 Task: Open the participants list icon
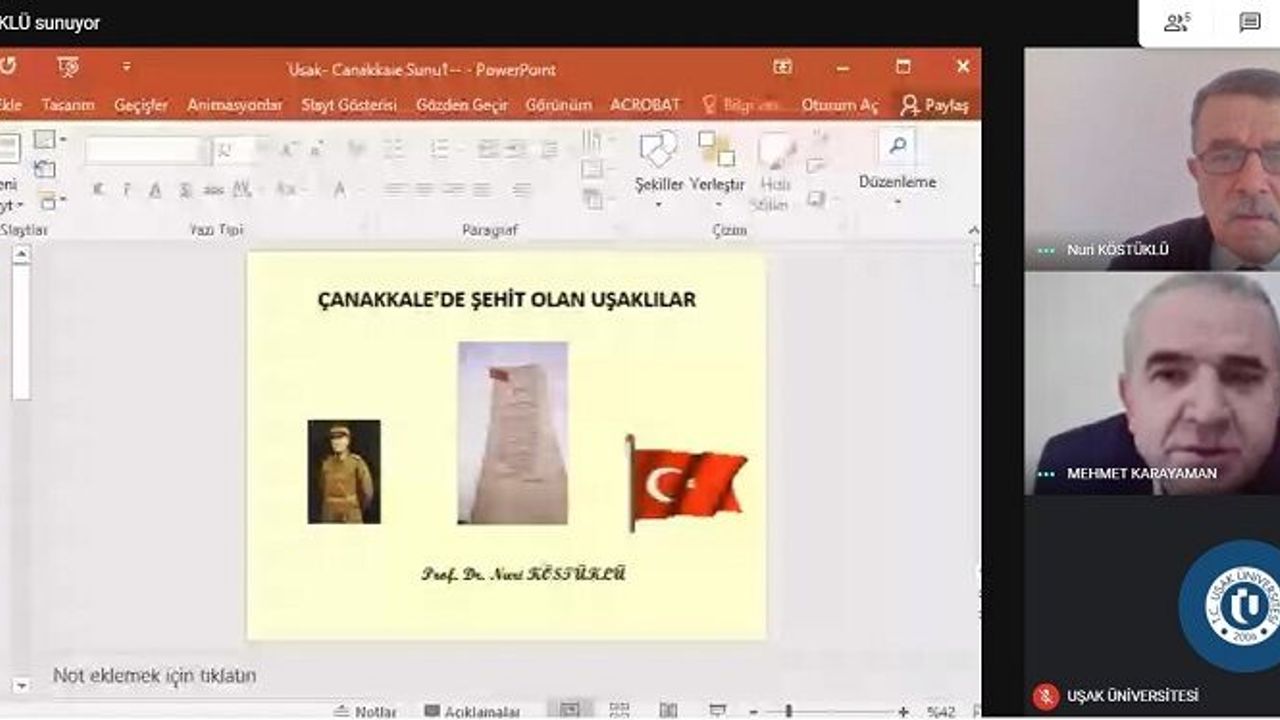point(1177,23)
